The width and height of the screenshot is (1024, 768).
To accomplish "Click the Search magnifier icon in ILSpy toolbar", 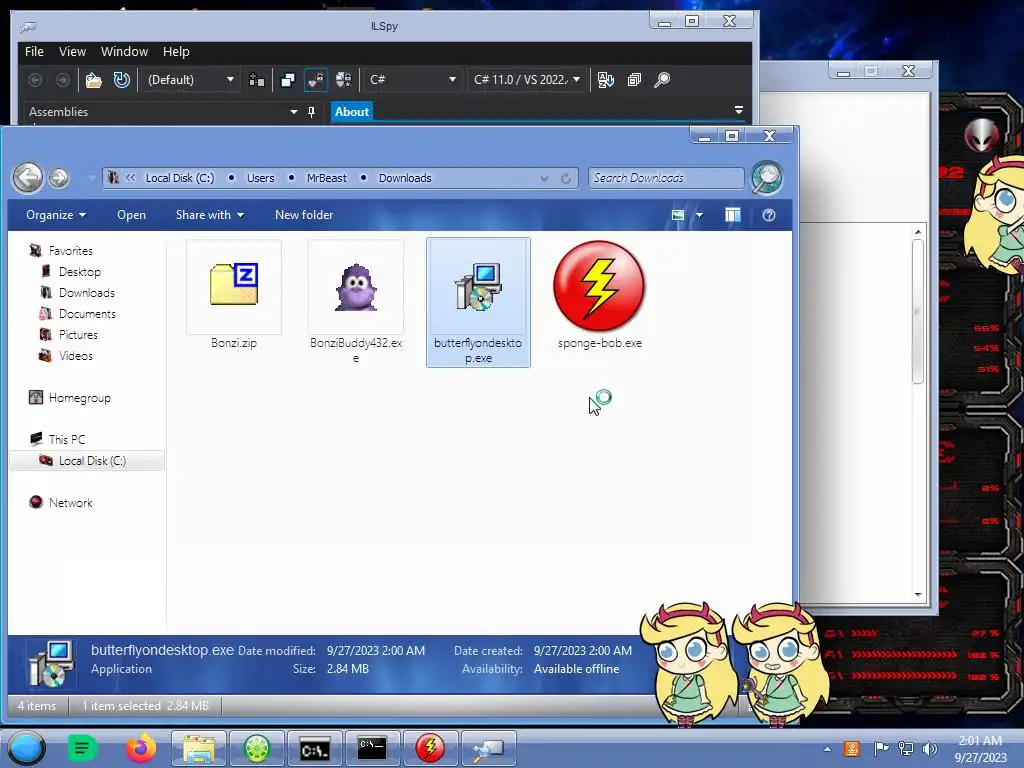I will click(662, 80).
